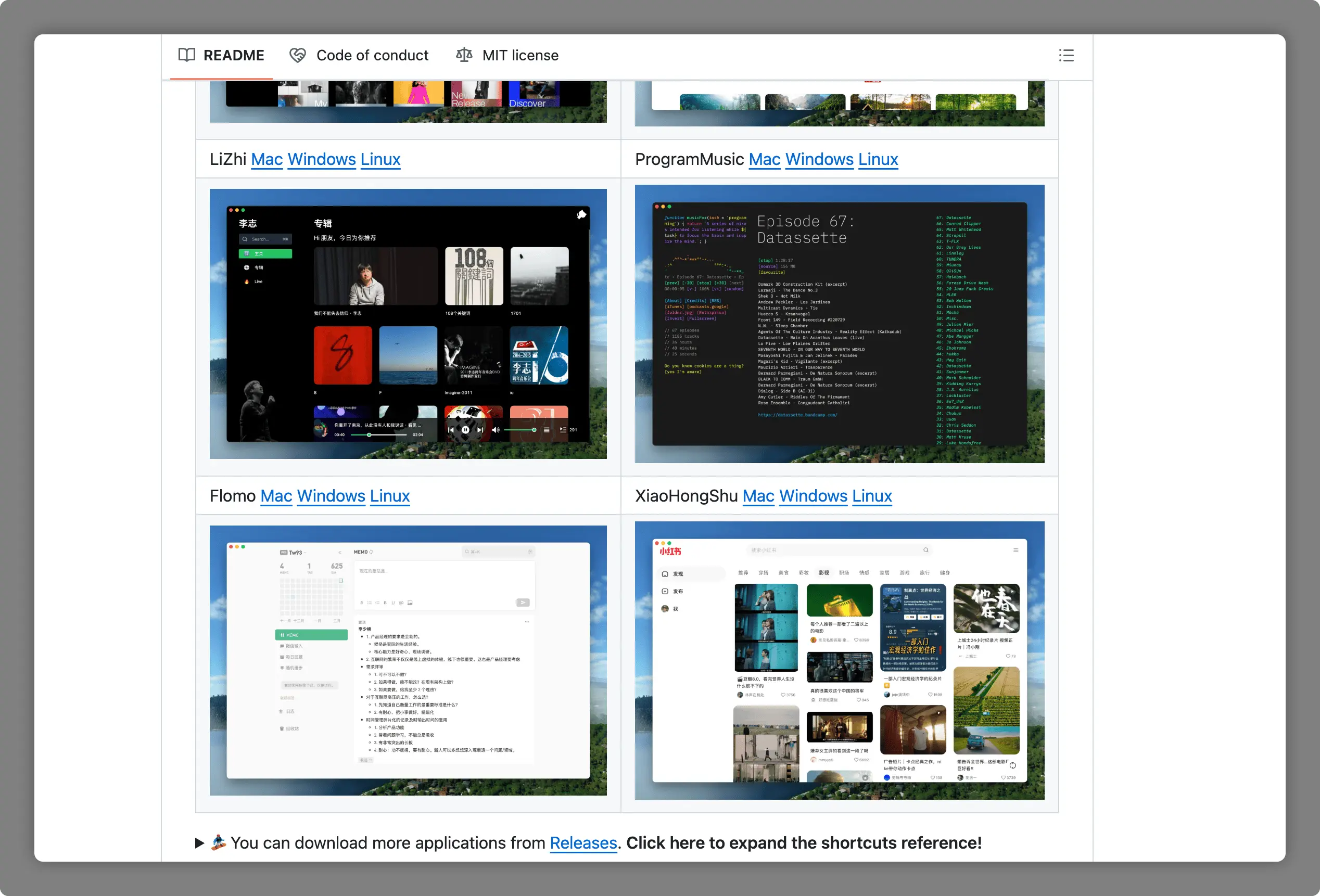Open the LiZhi app screenshot
Screen dimensions: 1320x896
point(408,324)
